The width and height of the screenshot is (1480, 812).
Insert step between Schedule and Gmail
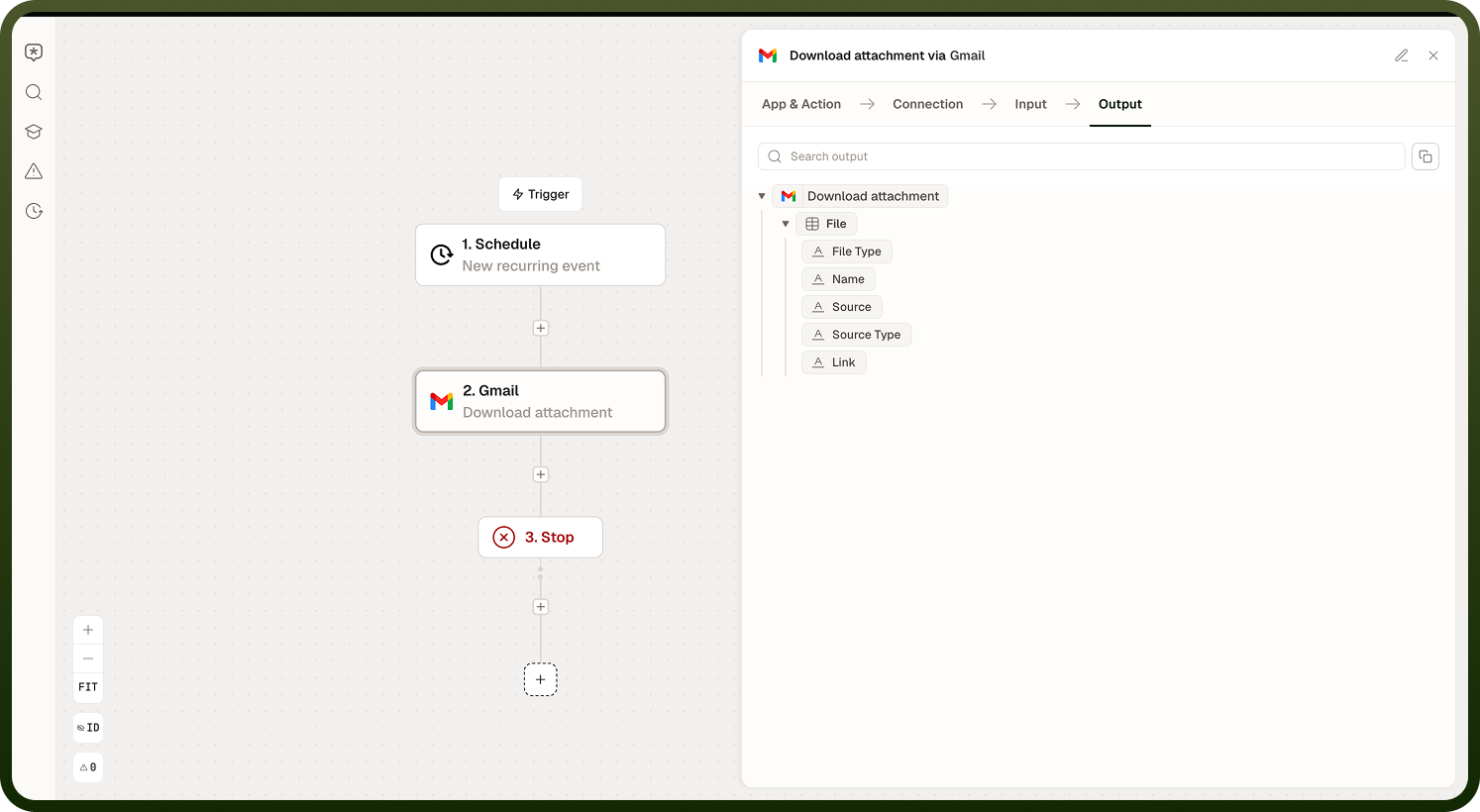[541, 328]
